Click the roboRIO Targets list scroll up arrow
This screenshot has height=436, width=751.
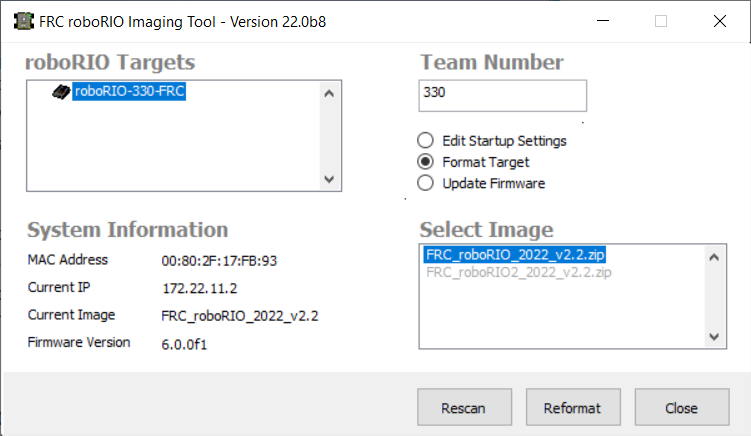(330, 93)
